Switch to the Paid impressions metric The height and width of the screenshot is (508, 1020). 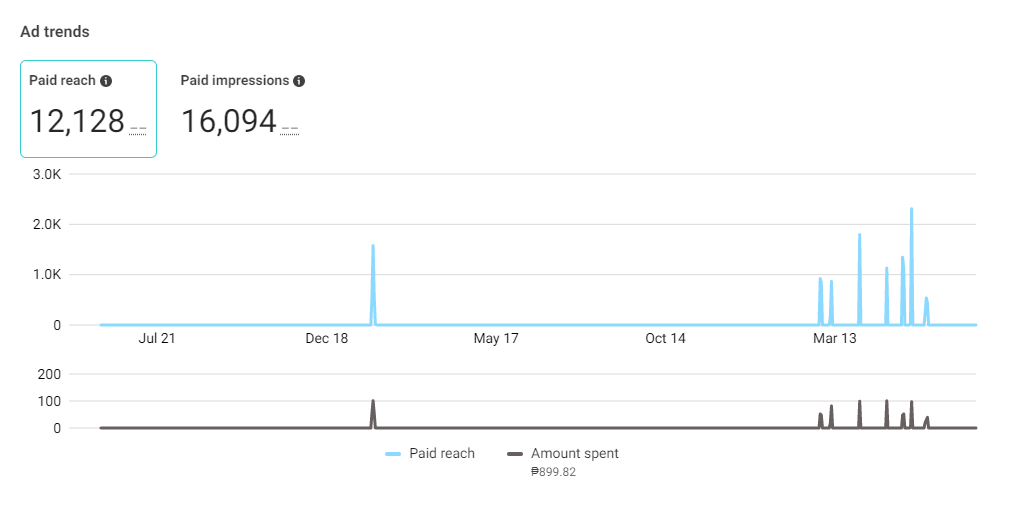click(243, 109)
